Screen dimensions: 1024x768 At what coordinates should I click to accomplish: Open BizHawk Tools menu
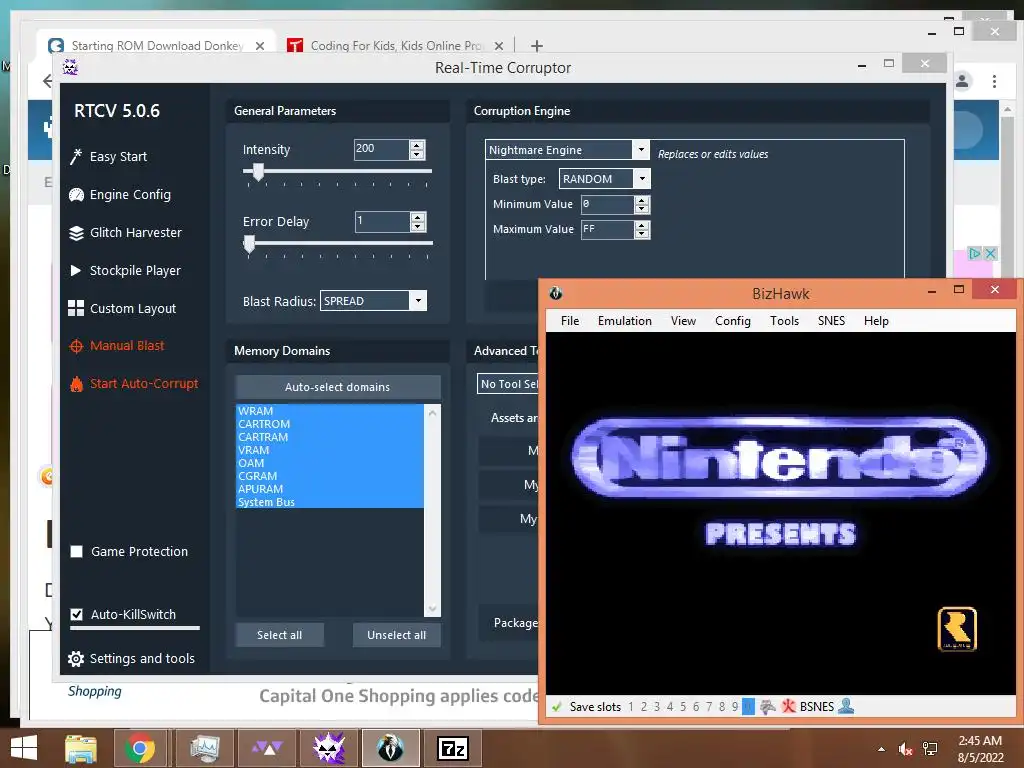(x=784, y=321)
